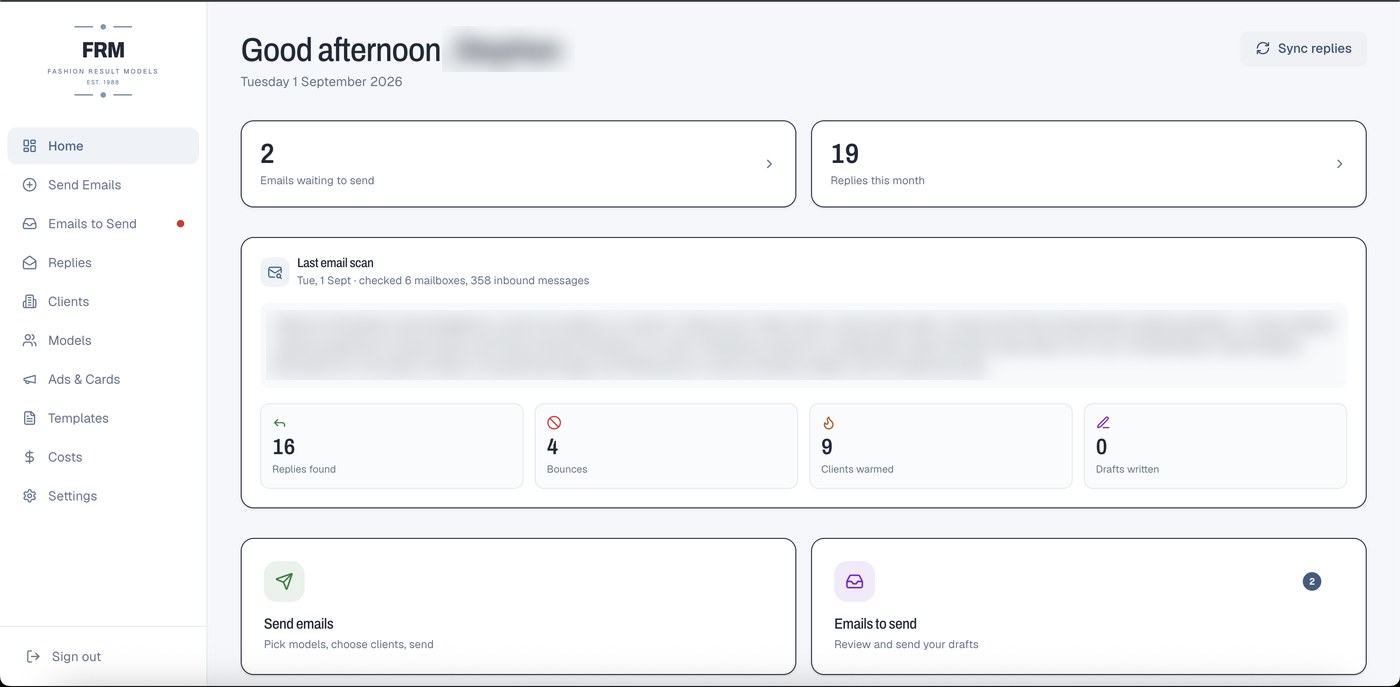Open the Emails waiting to send card
This screenshot has width=1400, height=687.
[518, 164]
